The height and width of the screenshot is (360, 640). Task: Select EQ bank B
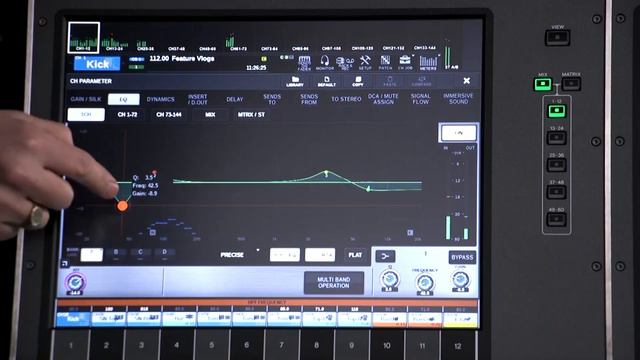pyautogui.click(x=116, y=252)
